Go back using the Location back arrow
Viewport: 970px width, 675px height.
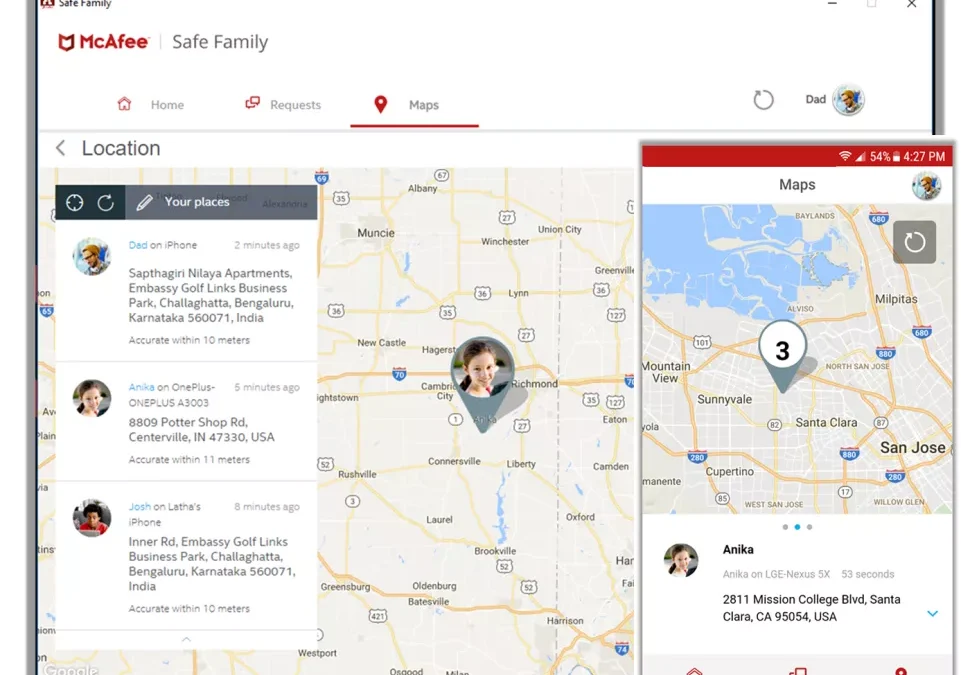[61, 148]
